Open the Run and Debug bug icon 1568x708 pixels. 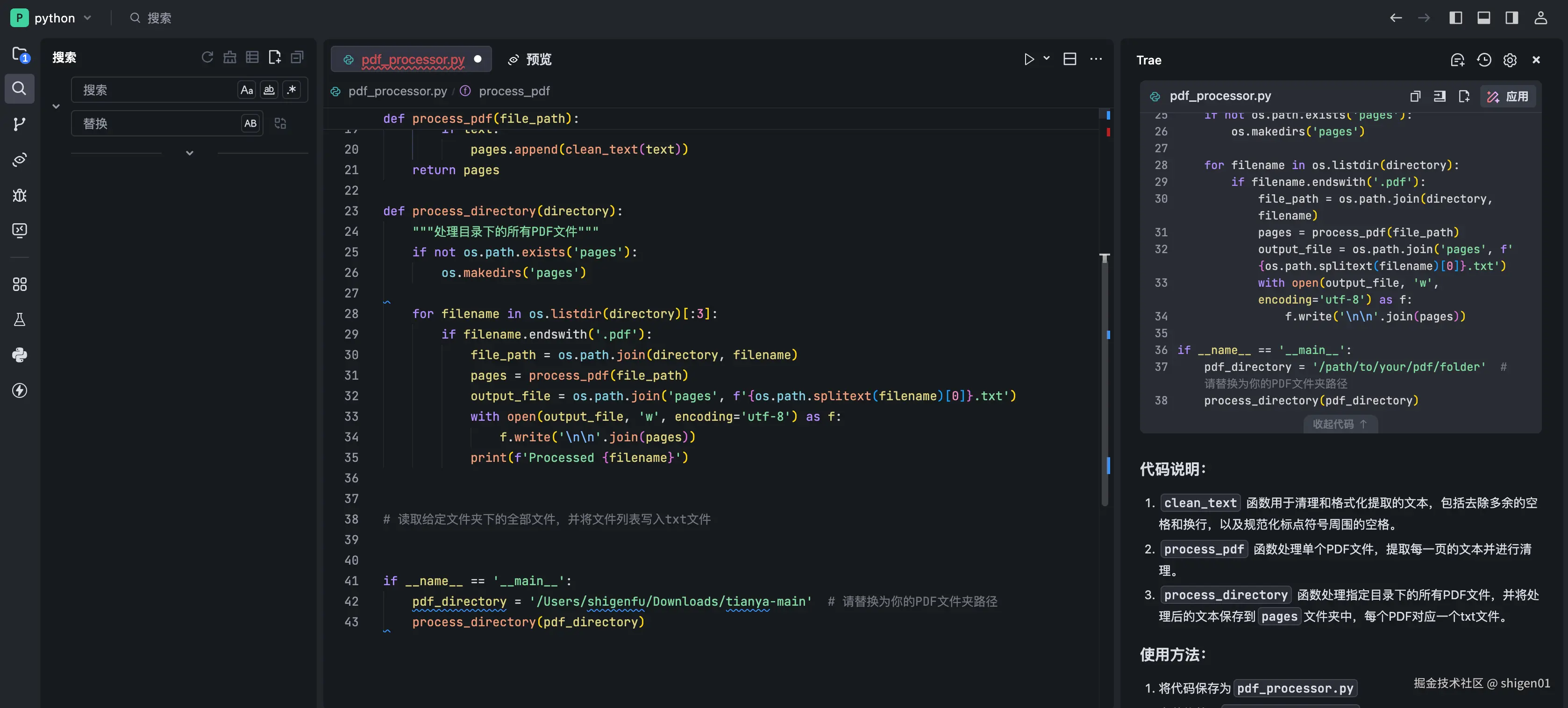[20, 195]
